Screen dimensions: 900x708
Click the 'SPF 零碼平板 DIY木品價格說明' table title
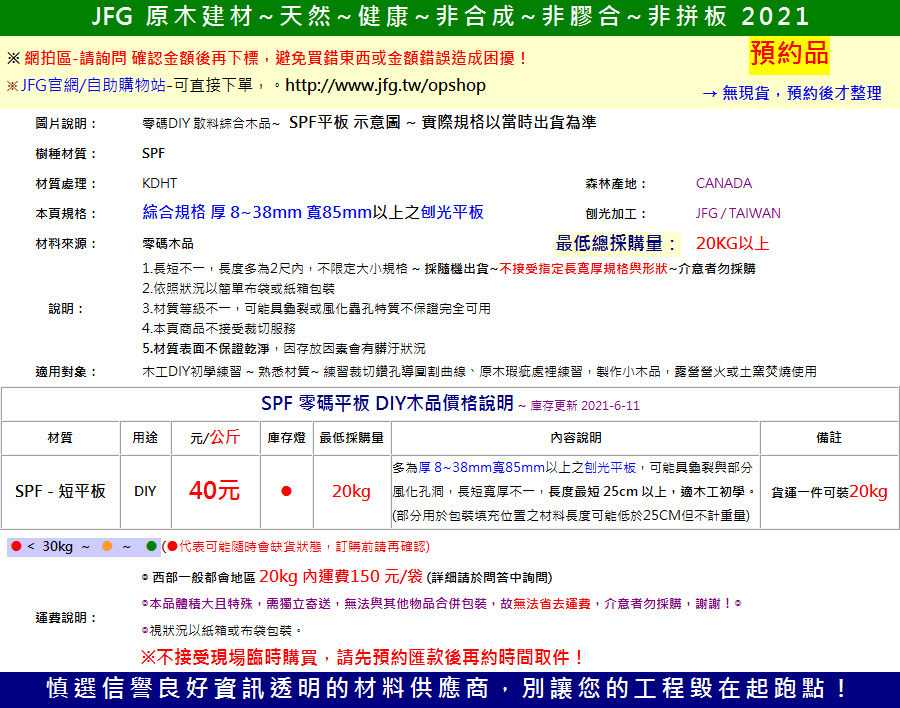coord(387,403)
